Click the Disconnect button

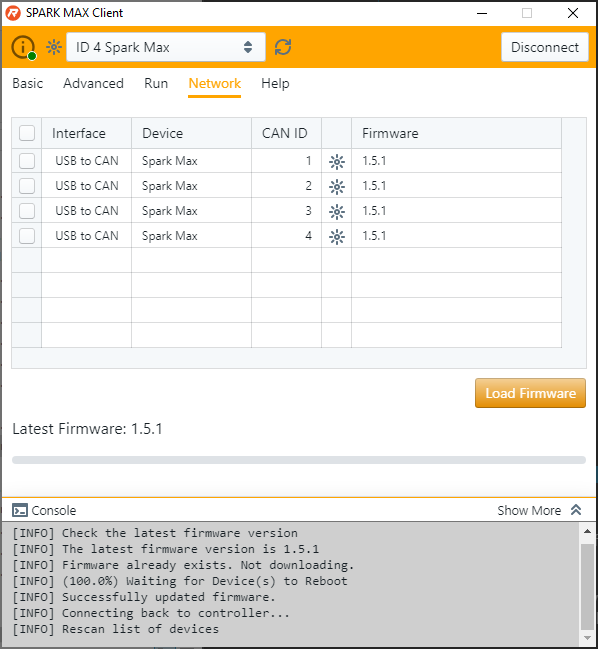pyautogui.click(x=545, y=47)
